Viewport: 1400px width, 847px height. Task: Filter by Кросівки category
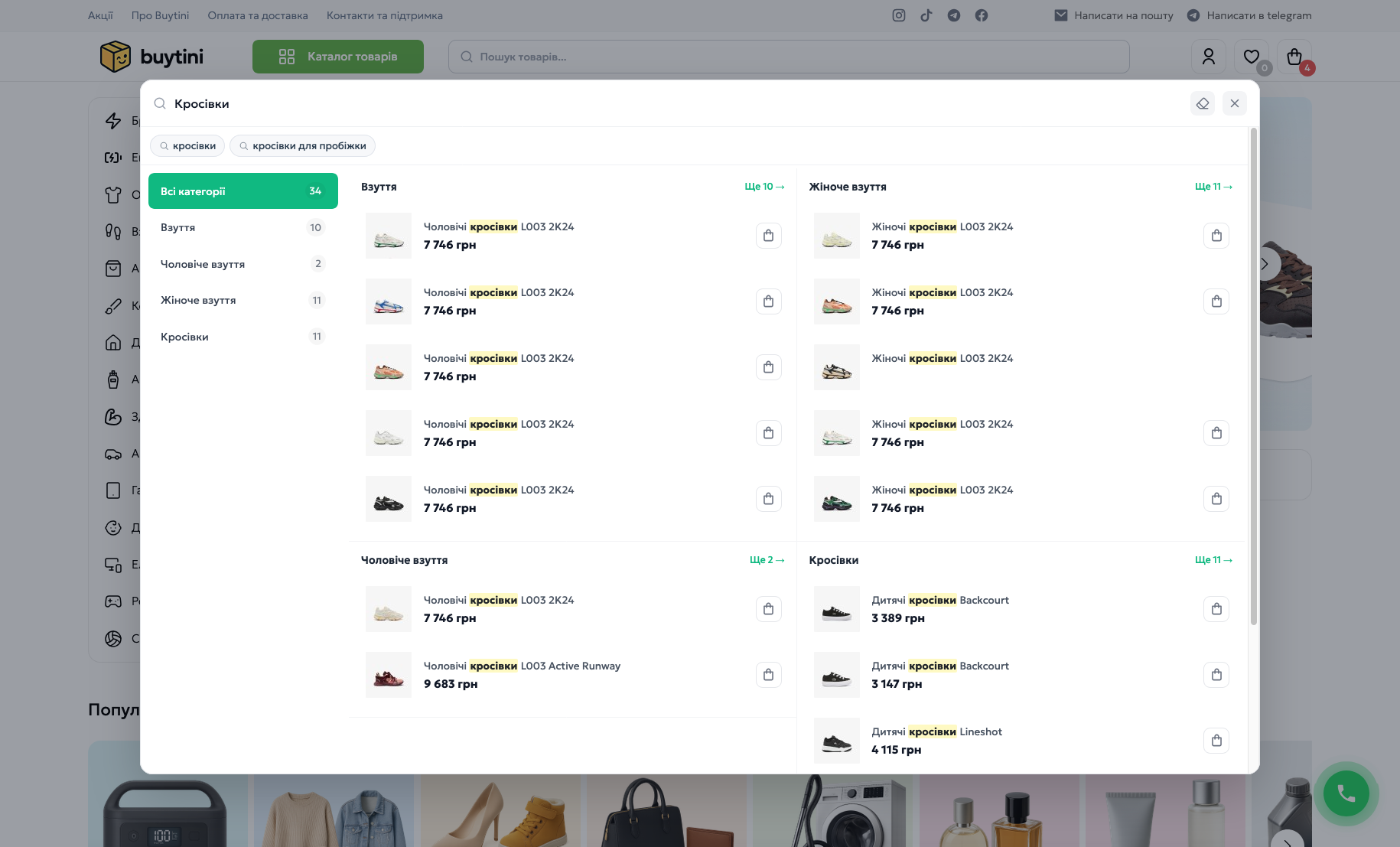click(243, 337)
